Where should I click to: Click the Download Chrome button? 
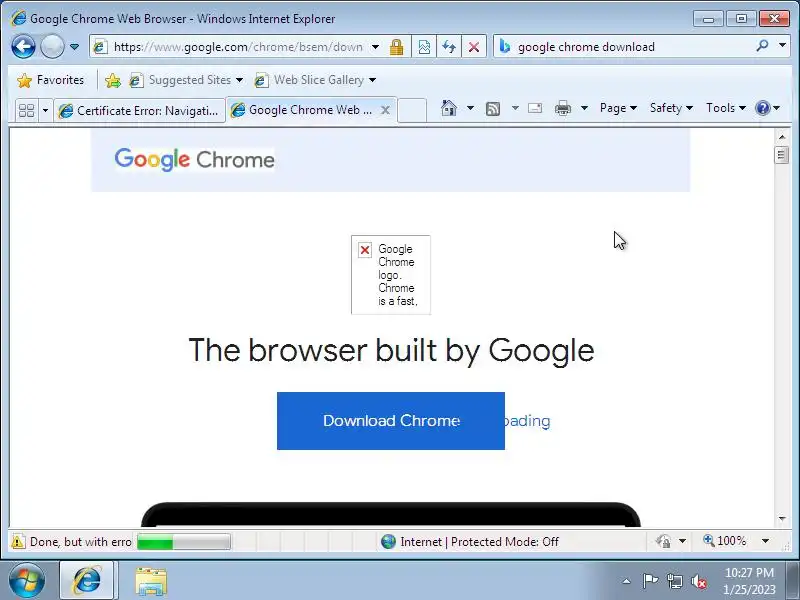pos(391,421)
